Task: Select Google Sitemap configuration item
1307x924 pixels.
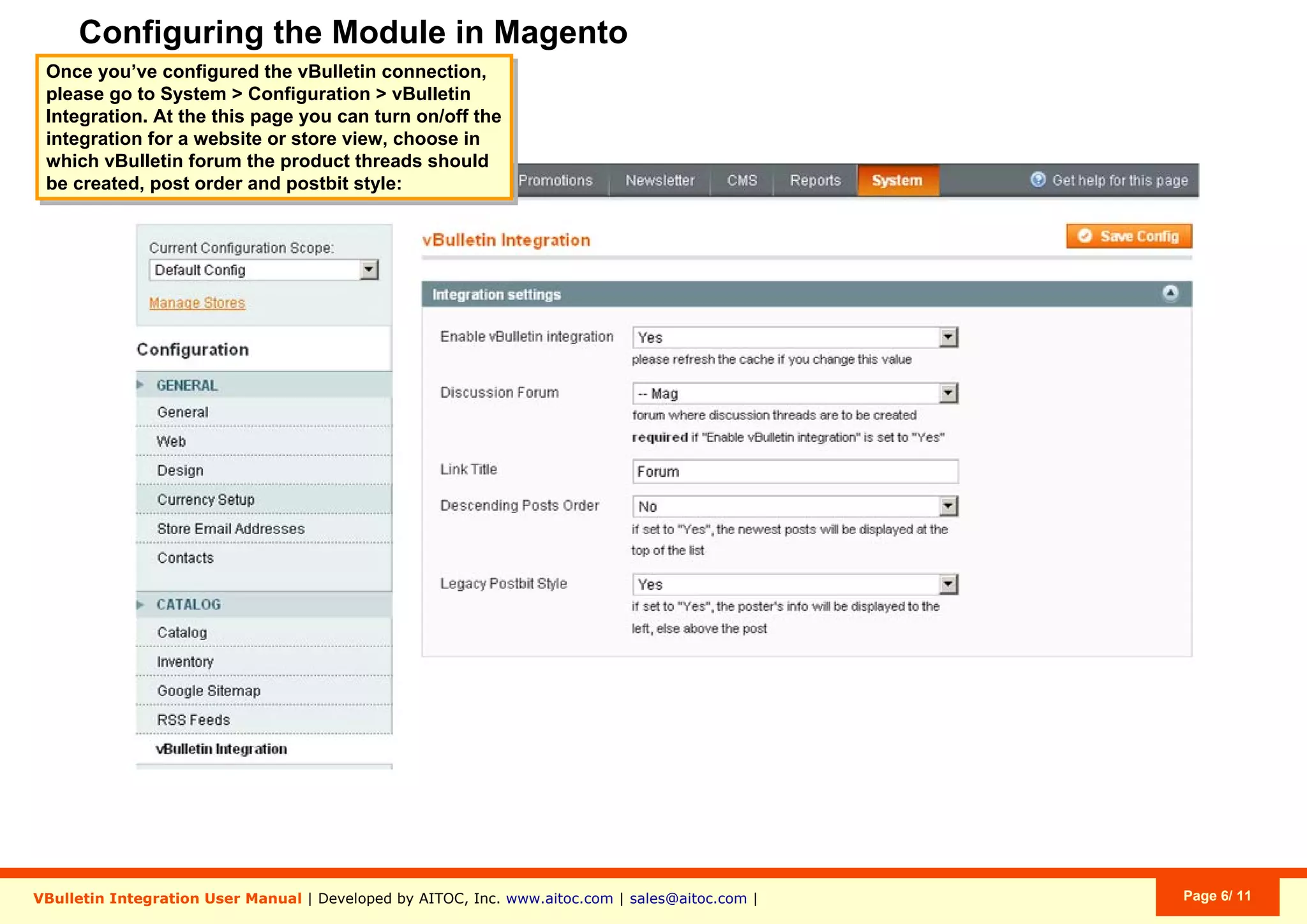Action: 264,690
